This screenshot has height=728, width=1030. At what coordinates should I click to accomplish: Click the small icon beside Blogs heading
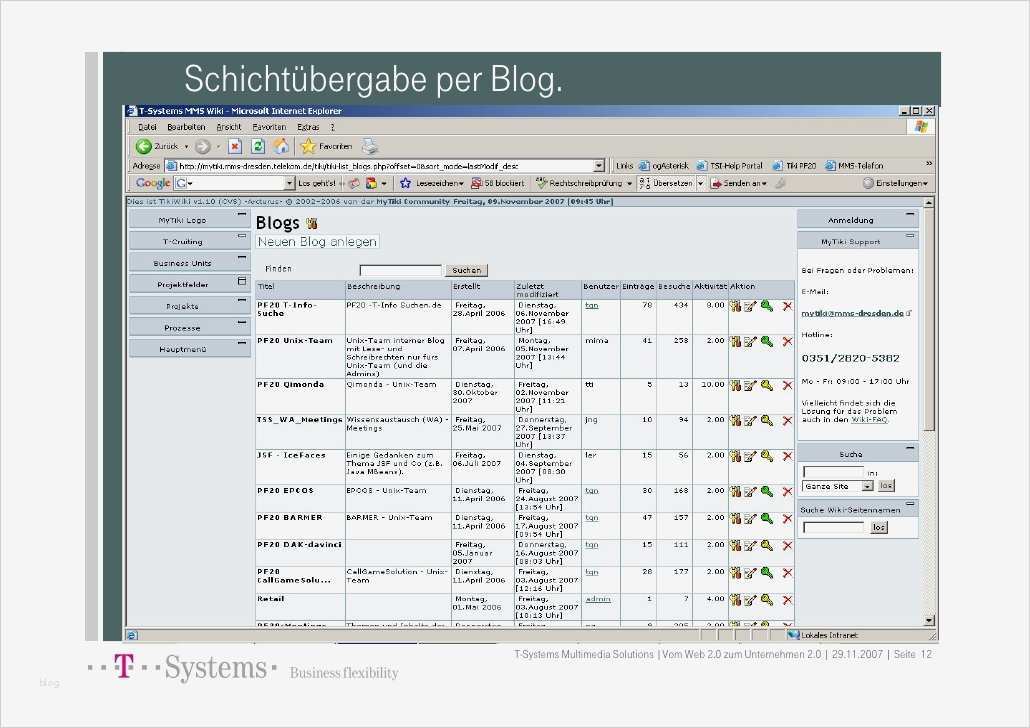click(x=311, y=223)
